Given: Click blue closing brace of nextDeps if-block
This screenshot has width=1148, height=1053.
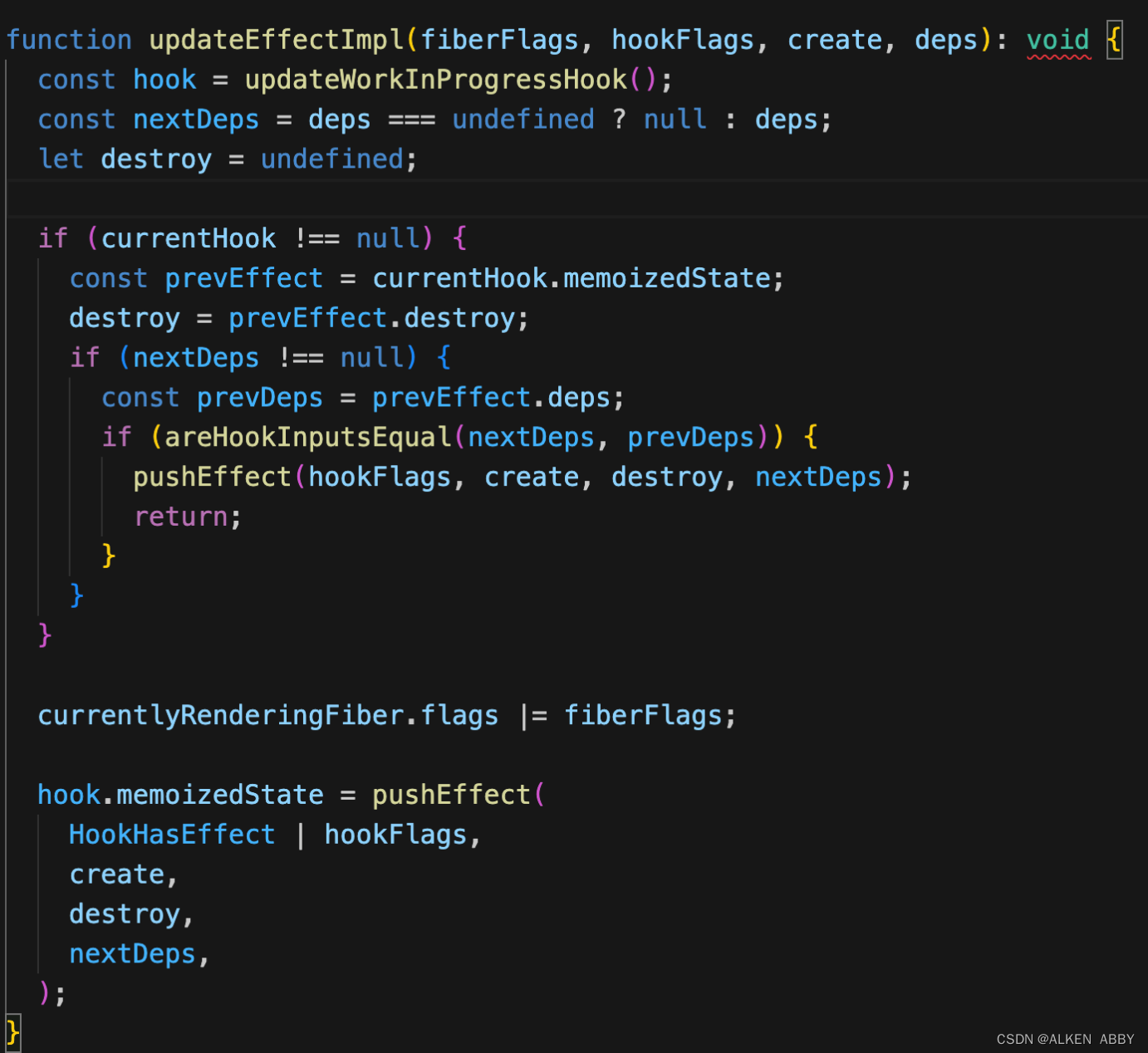Looking at the screenshot, I should point(76,595).
